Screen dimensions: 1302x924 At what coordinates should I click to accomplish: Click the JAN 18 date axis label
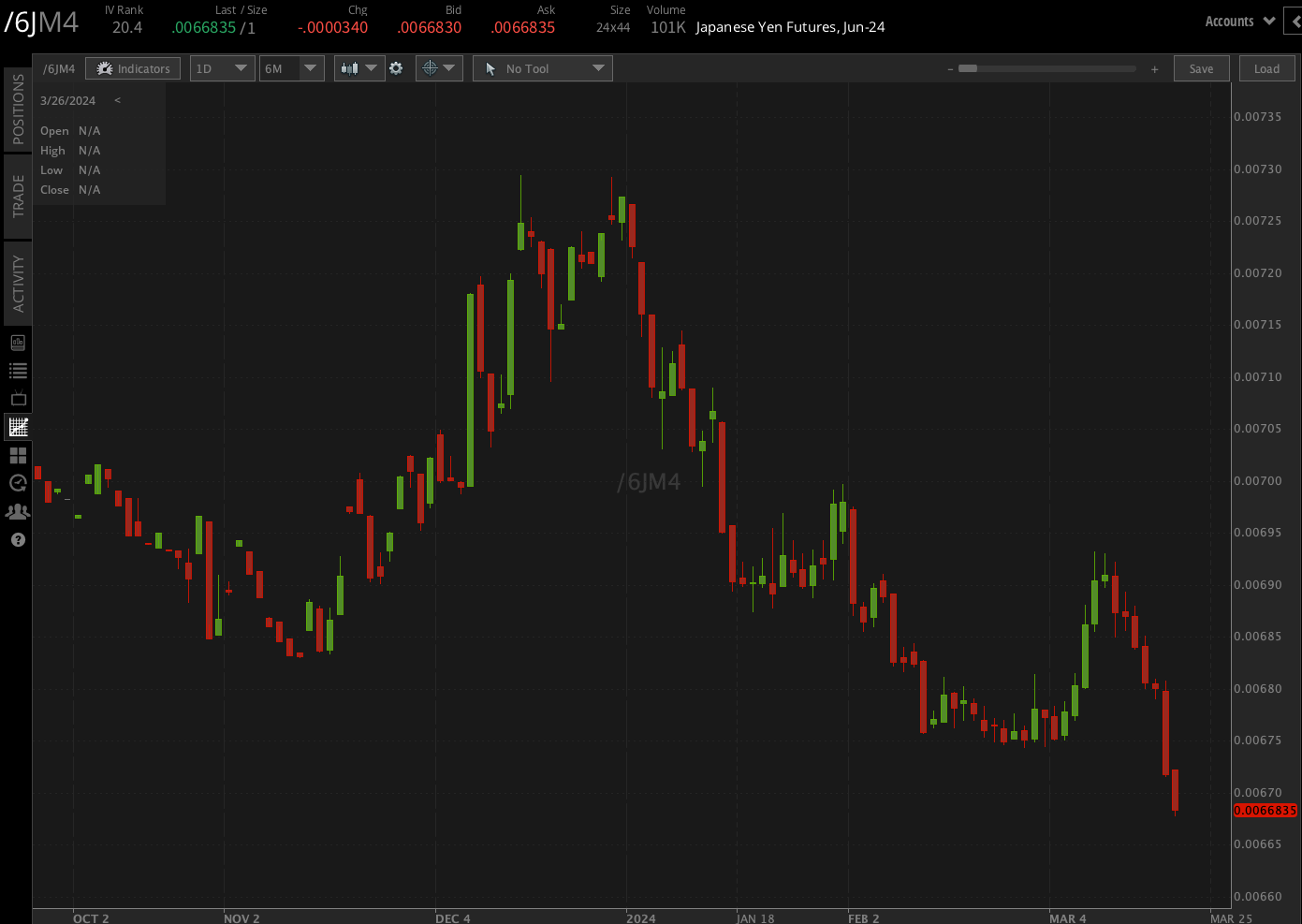pyautogui.click(x=755, y=917)
